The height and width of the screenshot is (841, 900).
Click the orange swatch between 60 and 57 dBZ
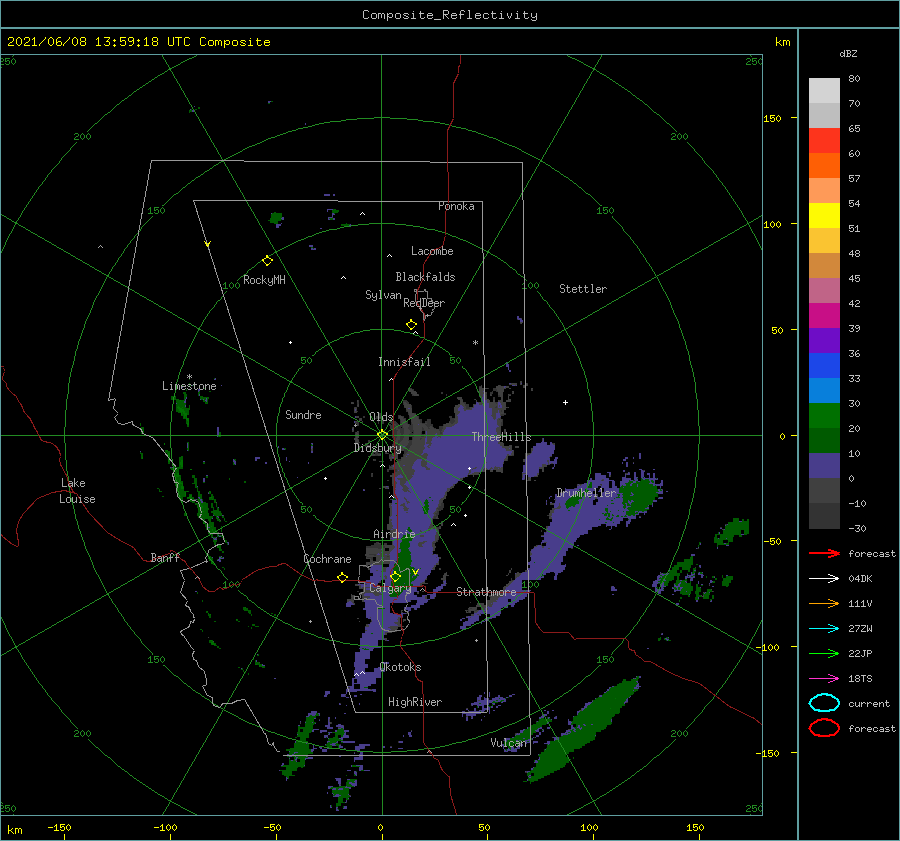[824, 166]
